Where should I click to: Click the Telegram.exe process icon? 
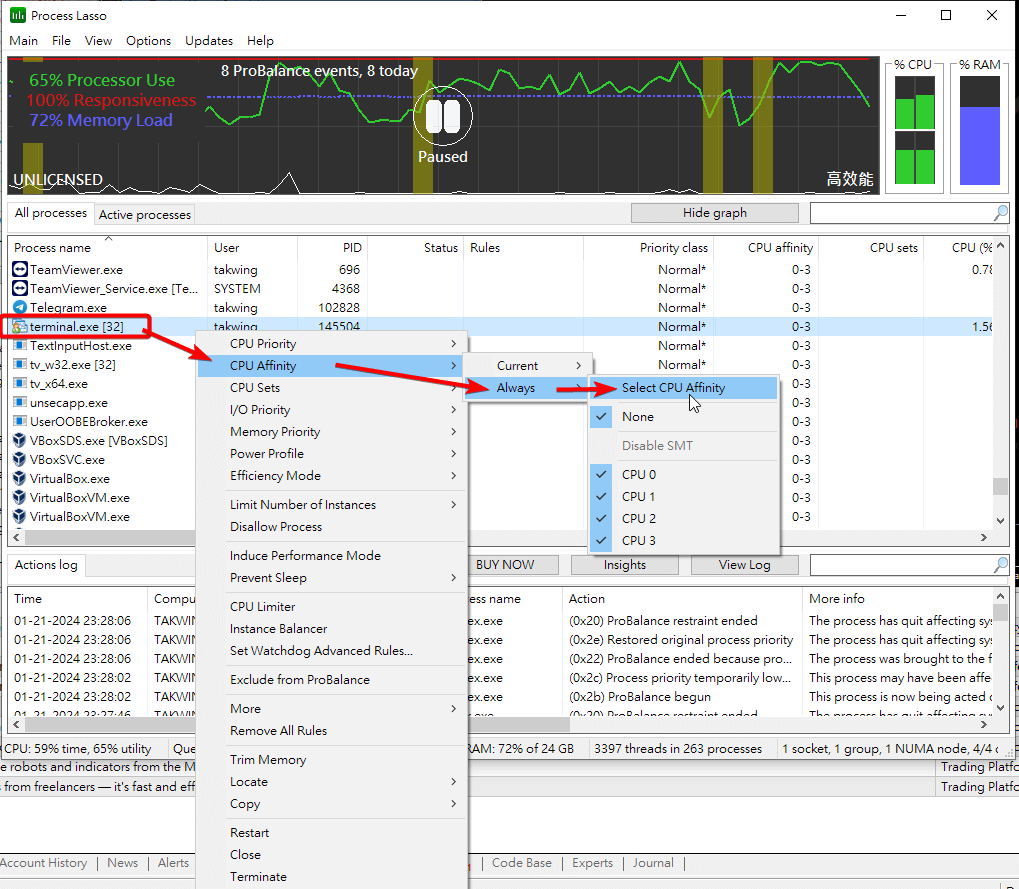pyautogui.click(x=19, y=307)
